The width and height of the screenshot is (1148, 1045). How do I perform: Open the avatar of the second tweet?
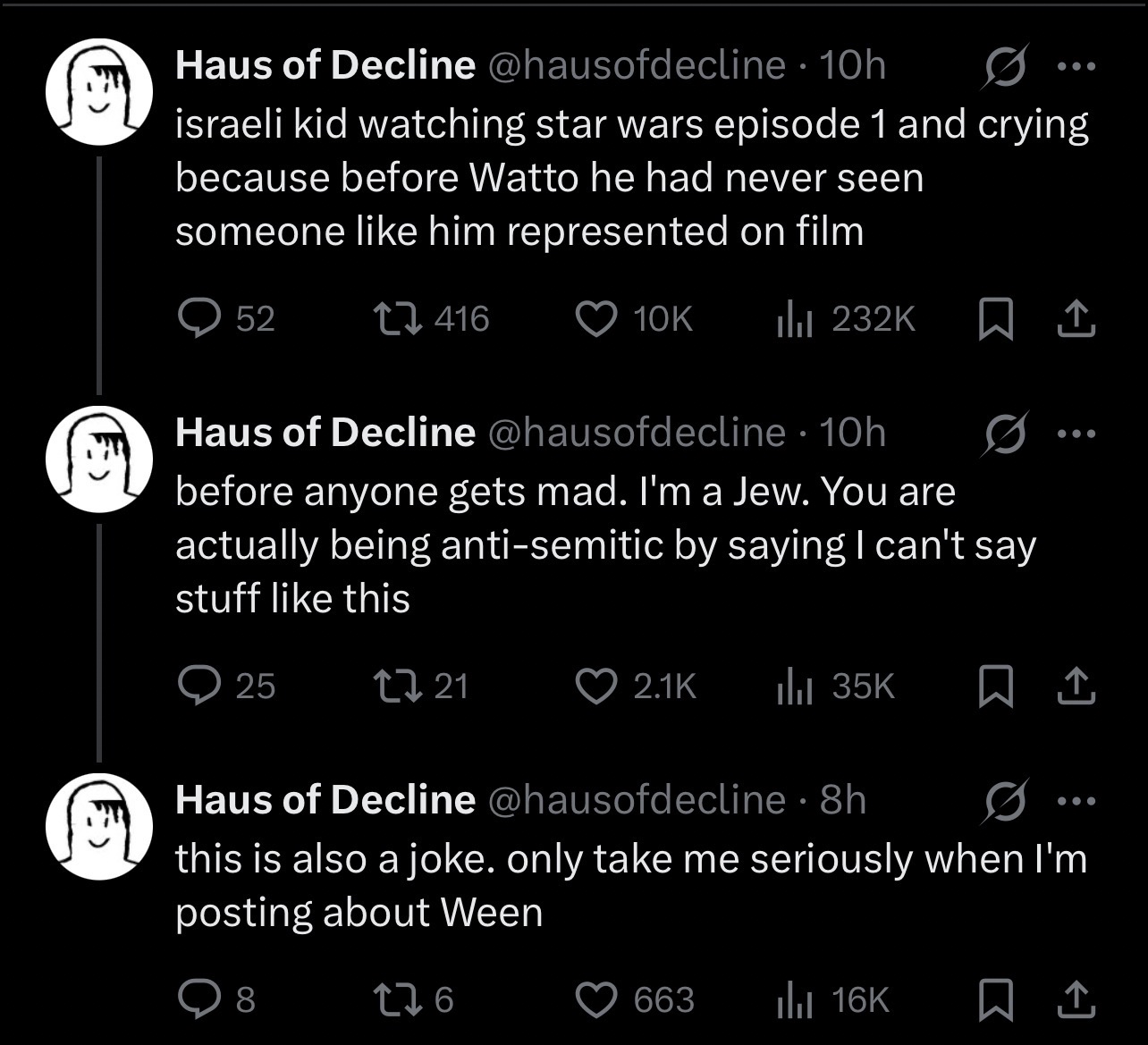click(99, 459)
